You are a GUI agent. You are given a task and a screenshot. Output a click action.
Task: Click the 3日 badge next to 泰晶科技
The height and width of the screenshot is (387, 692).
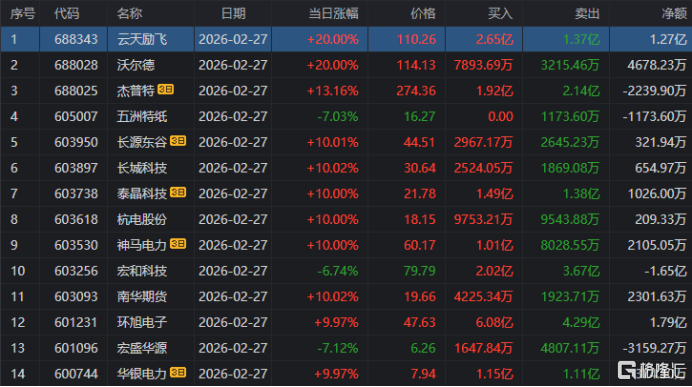[178, 192]
